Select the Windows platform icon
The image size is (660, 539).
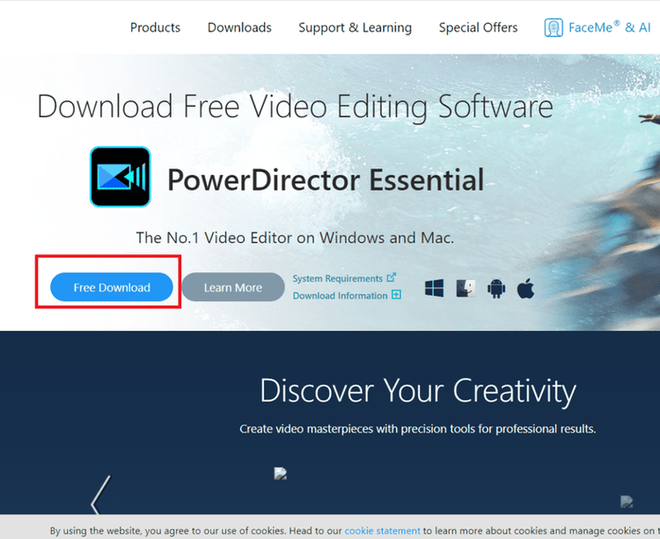[x=434, y=288]
